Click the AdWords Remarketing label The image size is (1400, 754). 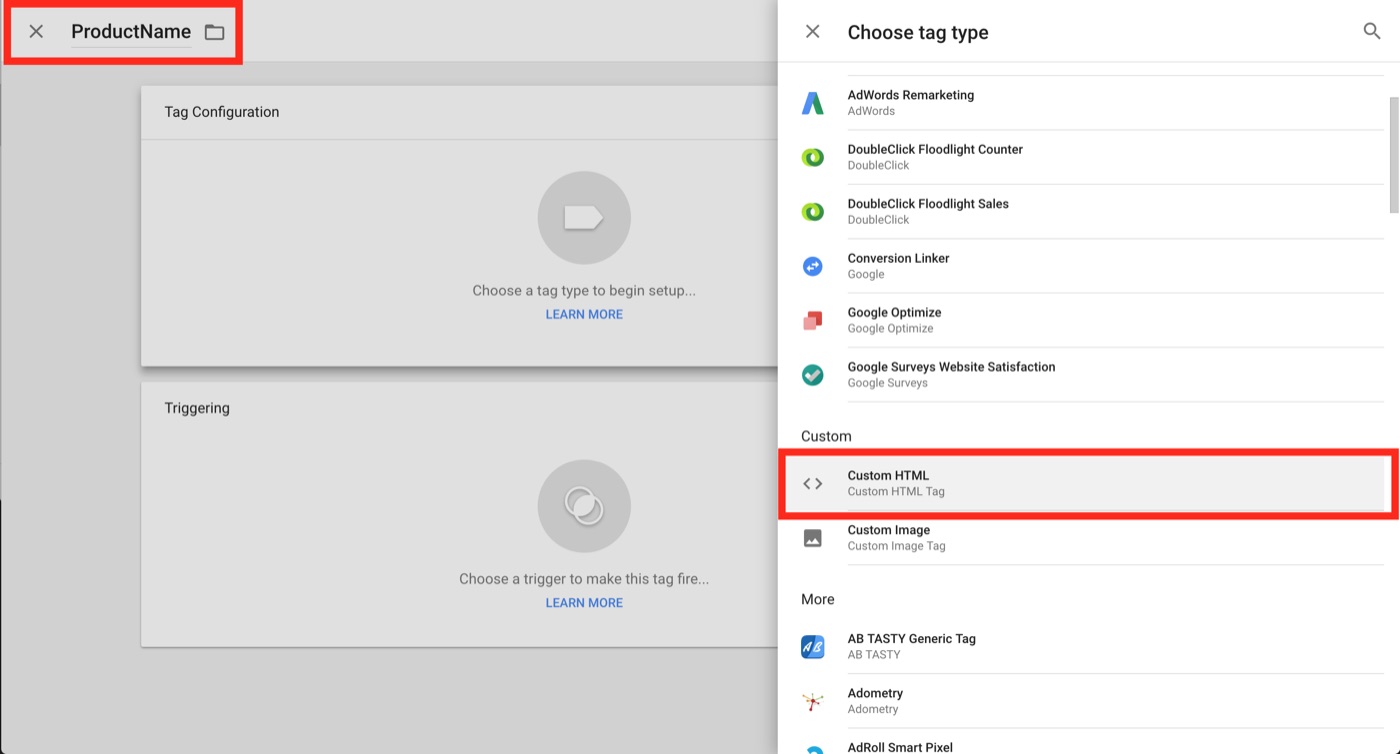click(x=910, y=95)
